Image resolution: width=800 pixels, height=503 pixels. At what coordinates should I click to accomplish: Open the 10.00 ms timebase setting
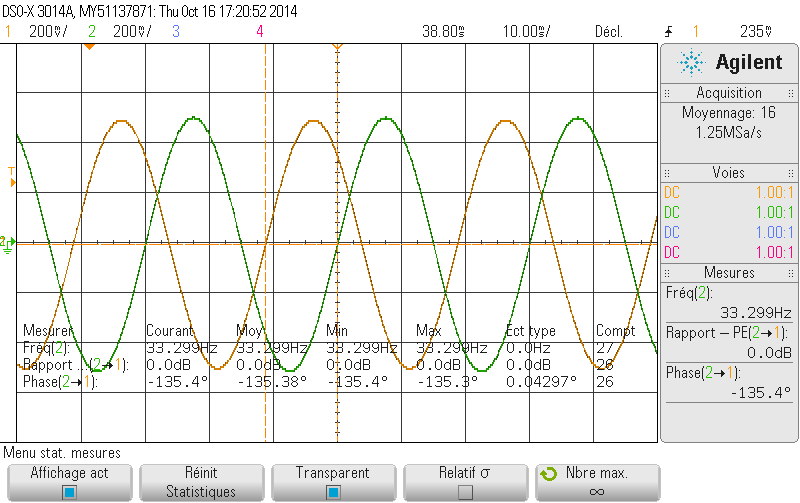click(x=525, y=31)
